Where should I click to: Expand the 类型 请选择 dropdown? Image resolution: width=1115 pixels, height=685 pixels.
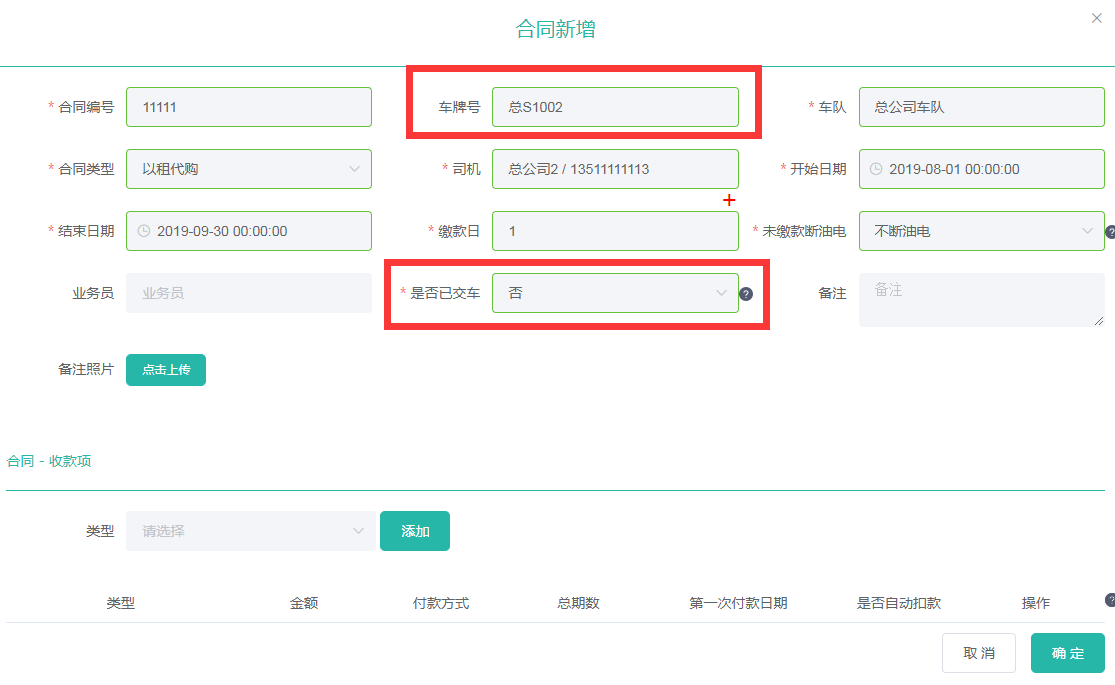pyautogui.click(x=248, y=531)
